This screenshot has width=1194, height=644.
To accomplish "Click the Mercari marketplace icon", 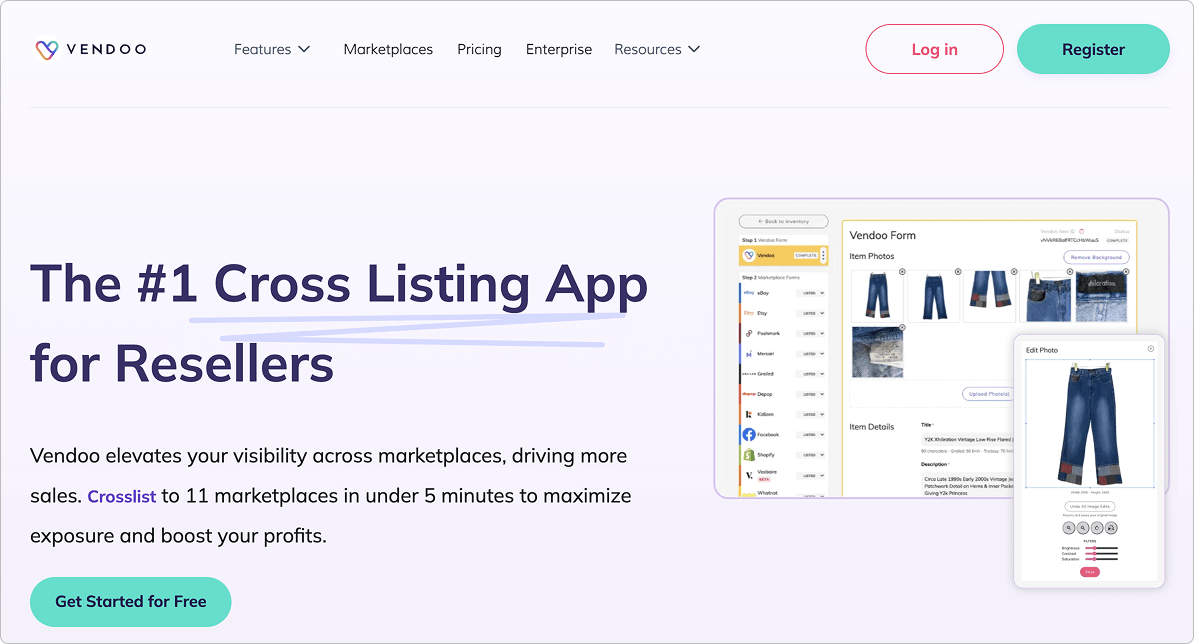I will coord(749,353).
